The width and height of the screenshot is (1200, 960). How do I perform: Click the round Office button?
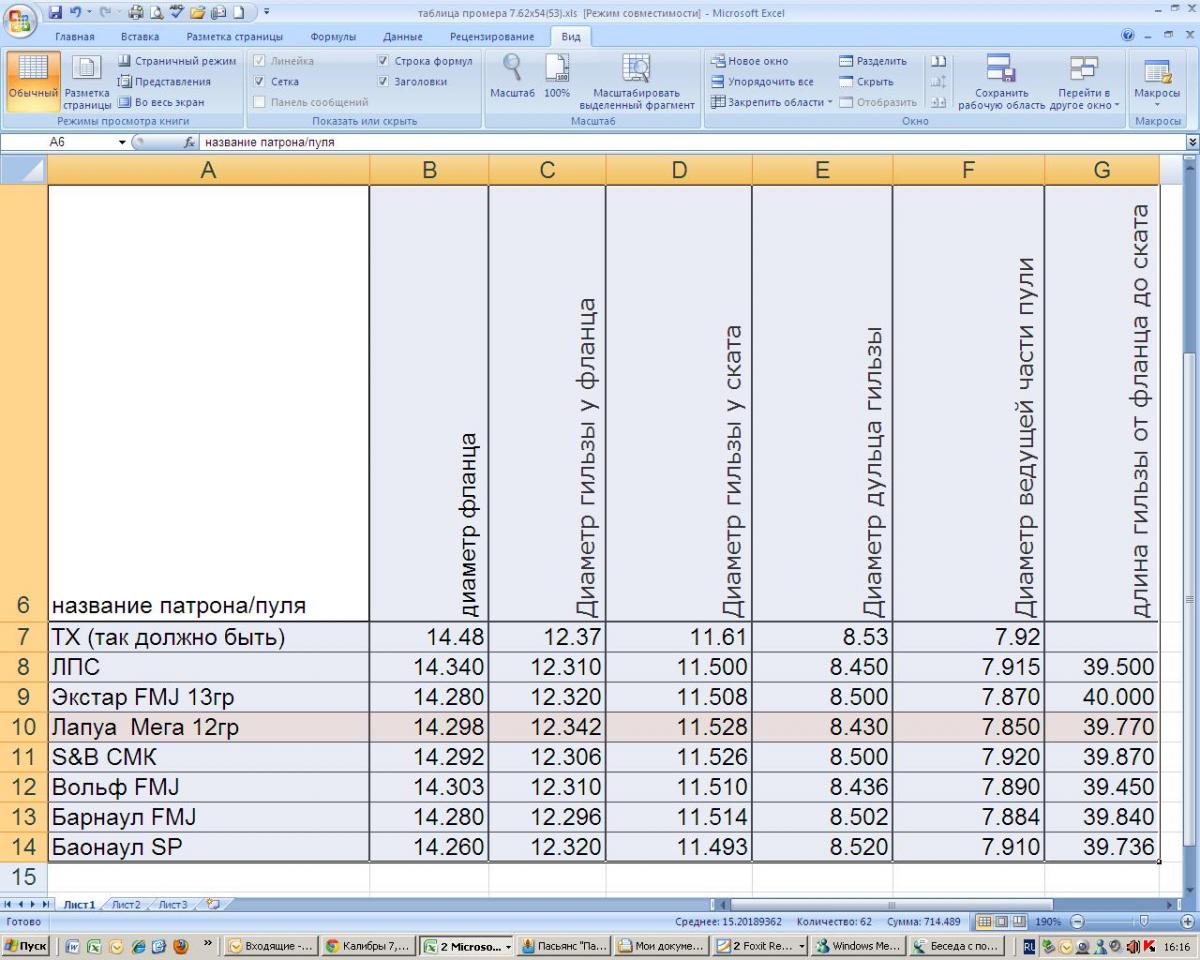[20, 20]
